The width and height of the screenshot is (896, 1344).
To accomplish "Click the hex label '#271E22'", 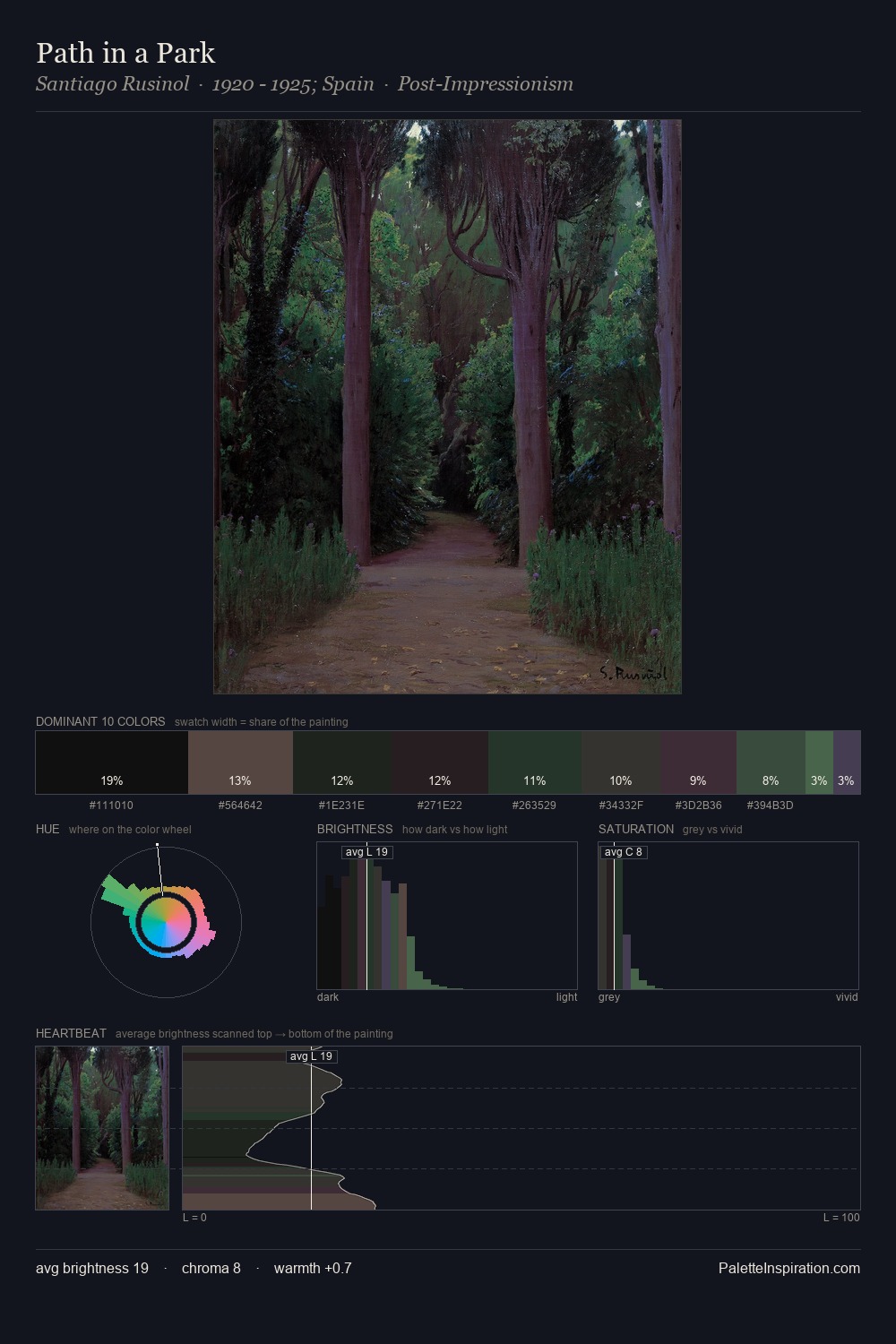I will click(439, 806).
